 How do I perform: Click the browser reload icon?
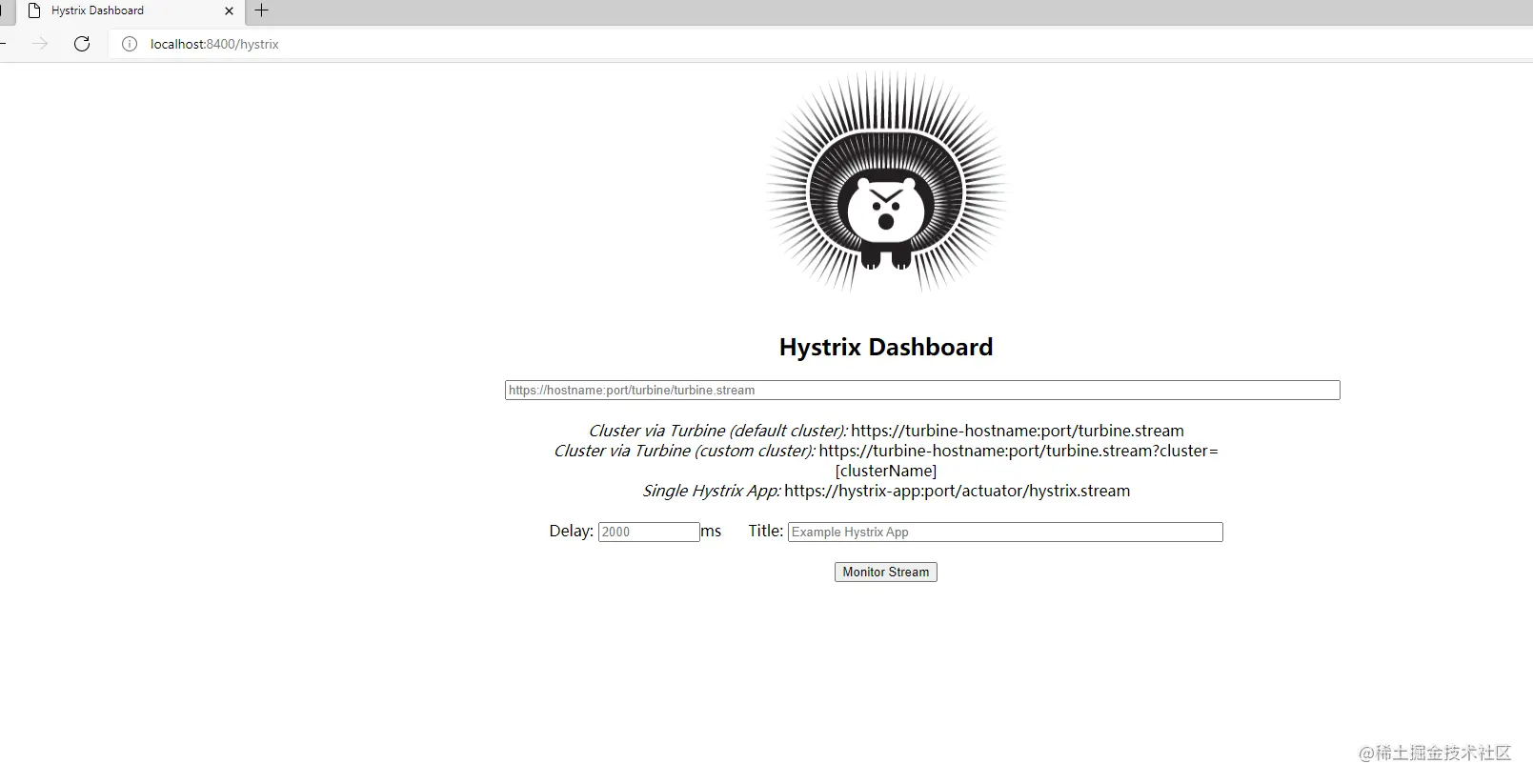point(82,44)
